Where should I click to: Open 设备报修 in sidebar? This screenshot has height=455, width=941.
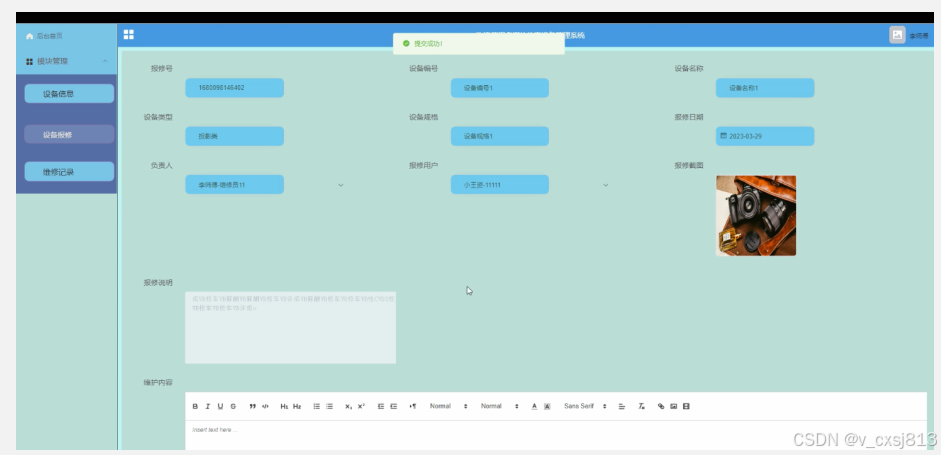pyautogui.click(x=69, y=134)
